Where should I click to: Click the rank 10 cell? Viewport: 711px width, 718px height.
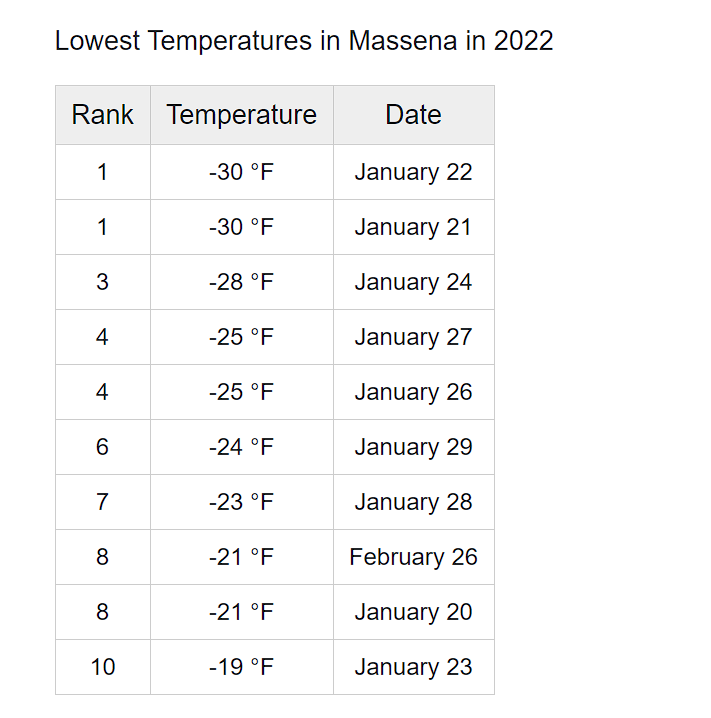point(103,667)
